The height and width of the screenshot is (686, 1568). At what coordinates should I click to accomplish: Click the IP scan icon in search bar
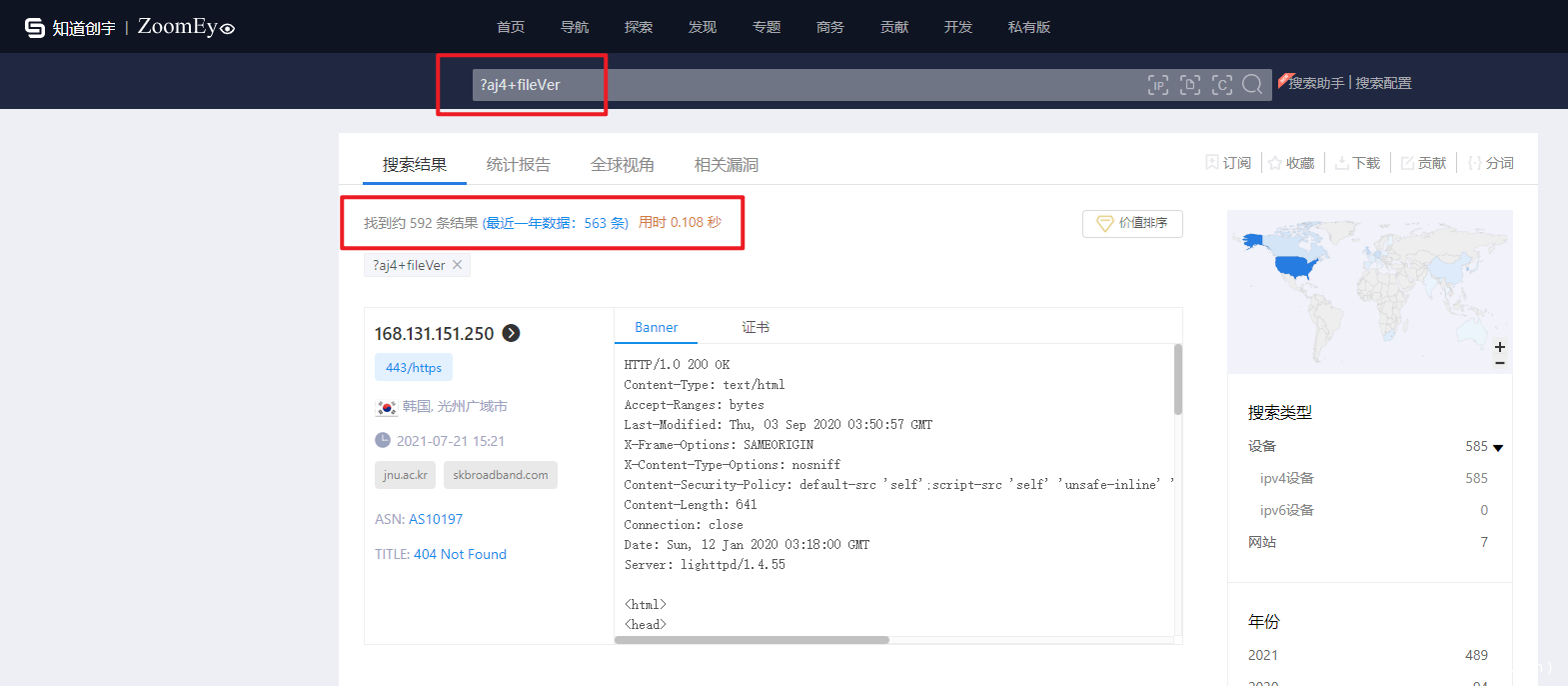(x=1157, y=85)
